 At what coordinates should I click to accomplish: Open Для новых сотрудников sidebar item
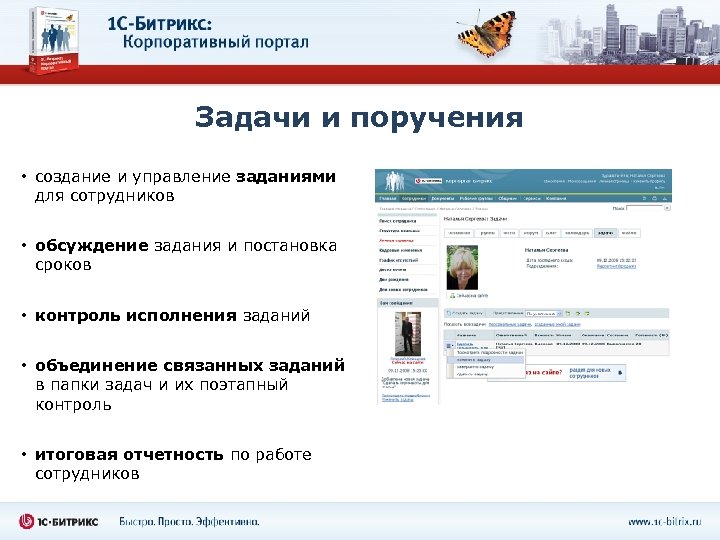click(x=403, y=289)
